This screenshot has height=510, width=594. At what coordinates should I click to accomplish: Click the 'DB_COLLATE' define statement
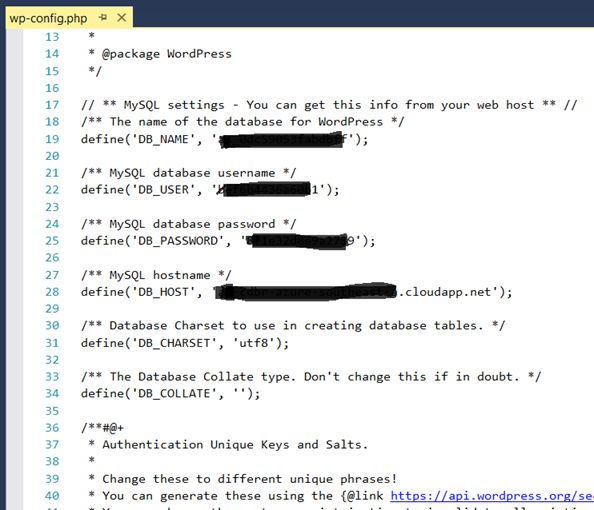click(x=170, y=394)
